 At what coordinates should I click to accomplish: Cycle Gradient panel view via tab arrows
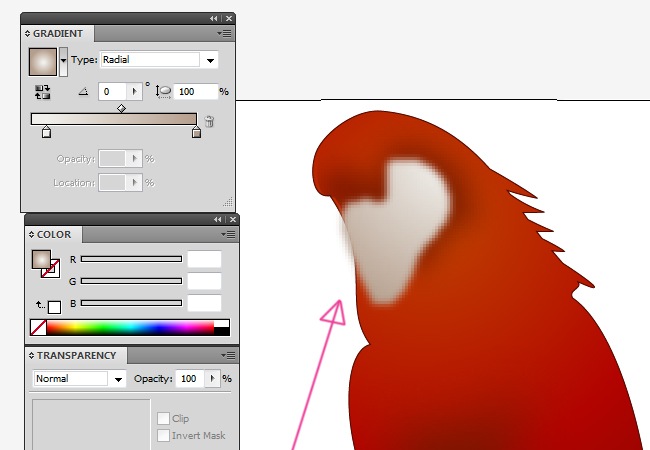[x=27, y=34]
